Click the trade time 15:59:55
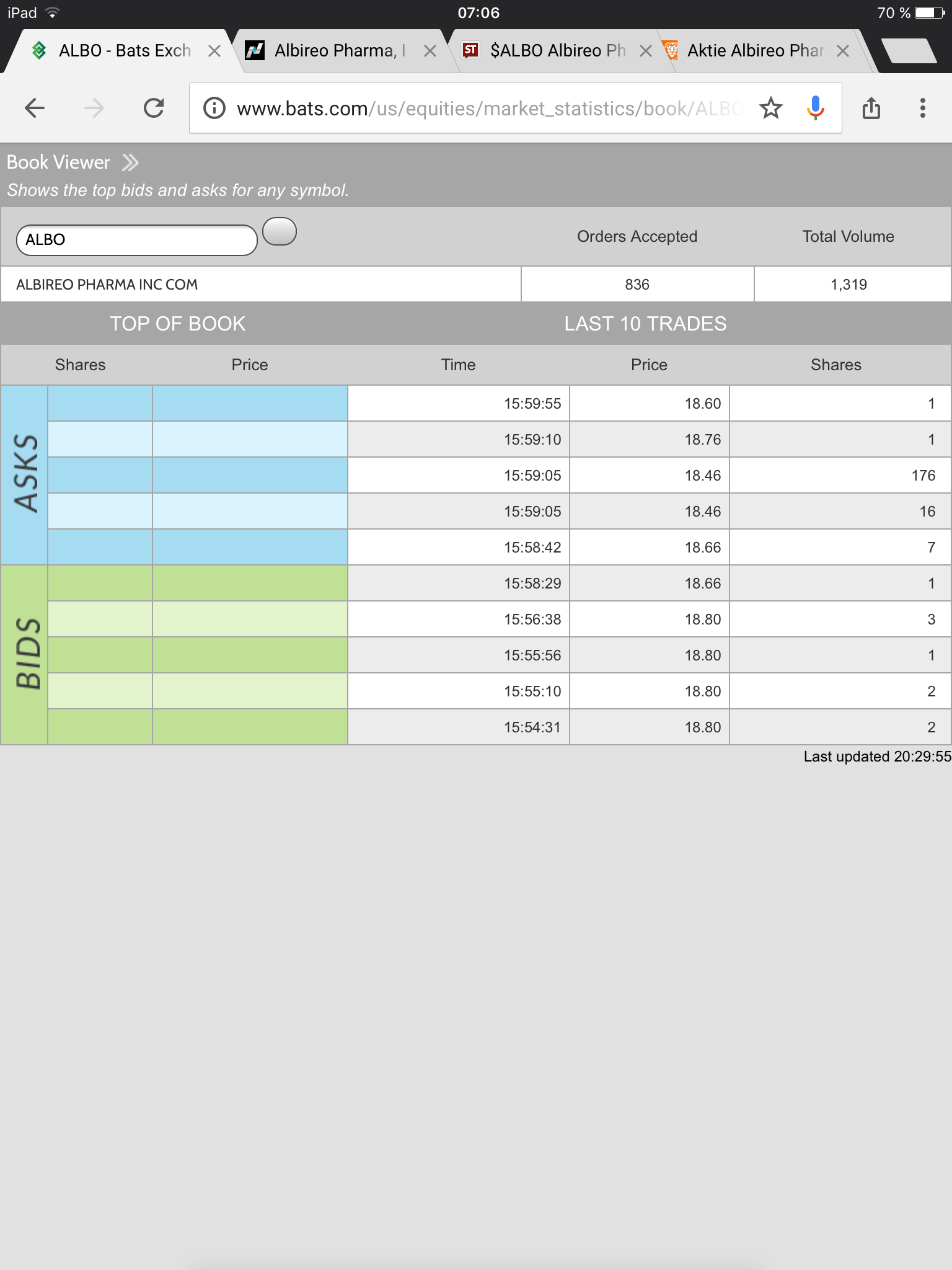 pyautogui.click(x=532, y=404)
